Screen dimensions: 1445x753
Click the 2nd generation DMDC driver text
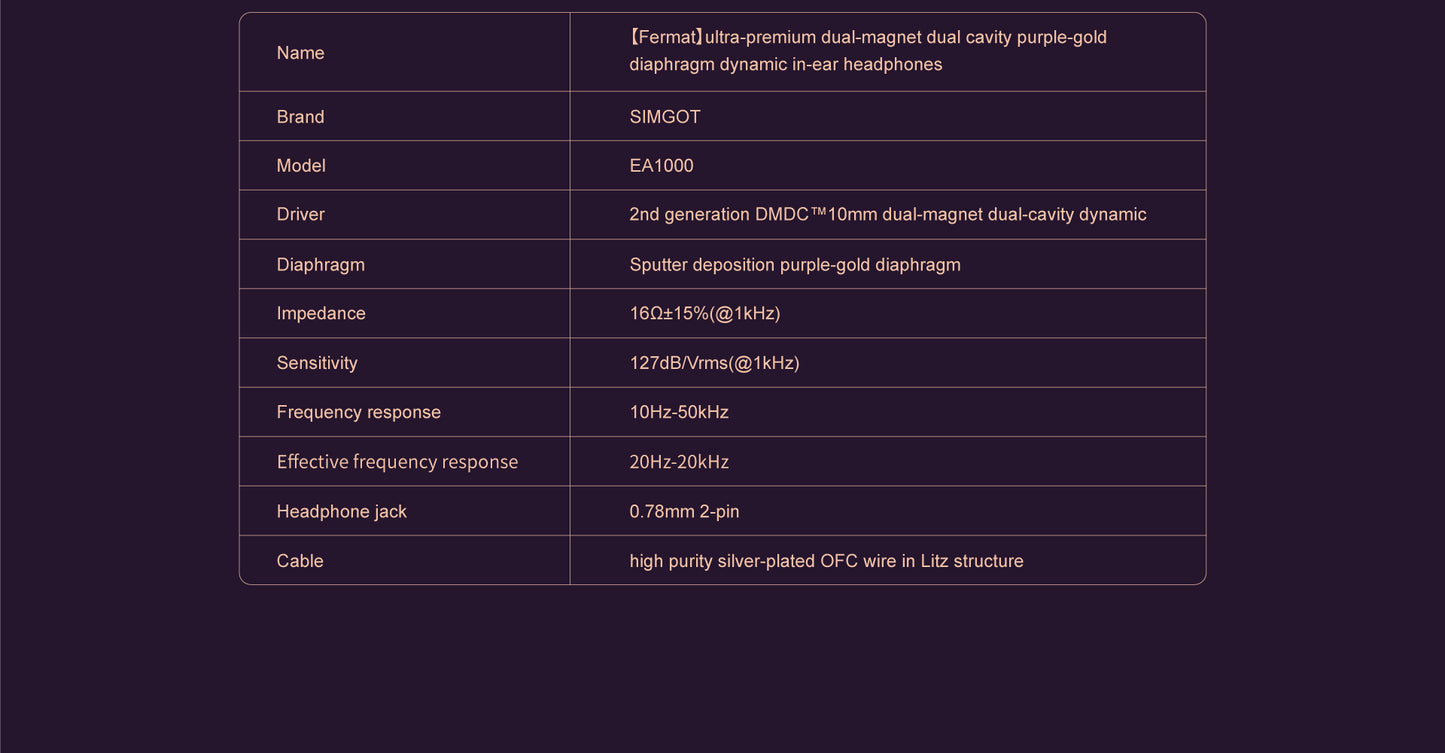click(887, 215)
